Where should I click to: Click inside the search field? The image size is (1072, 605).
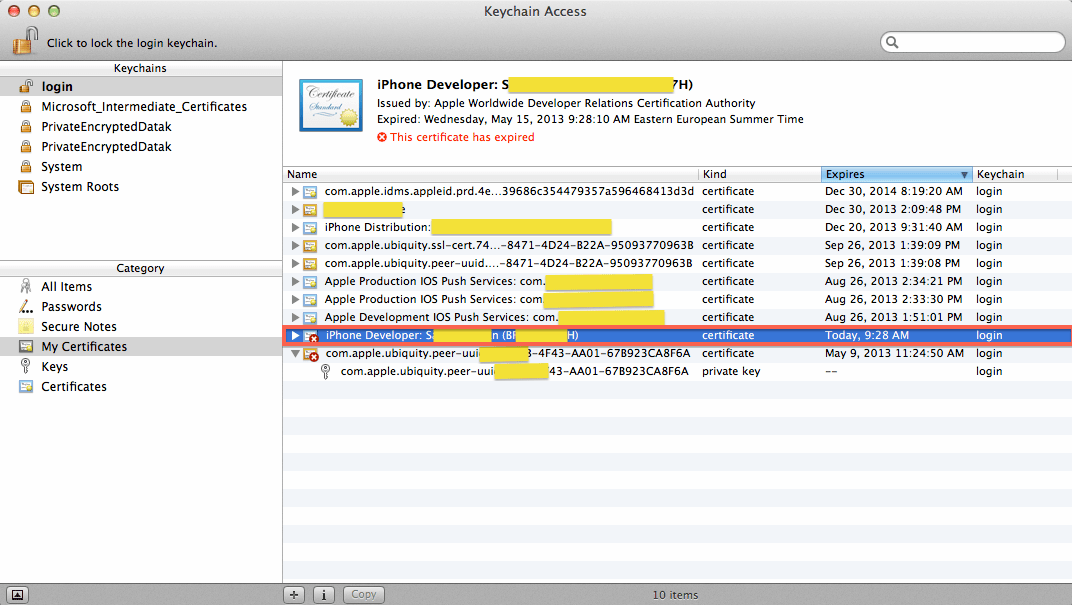(x=972, y=42)
